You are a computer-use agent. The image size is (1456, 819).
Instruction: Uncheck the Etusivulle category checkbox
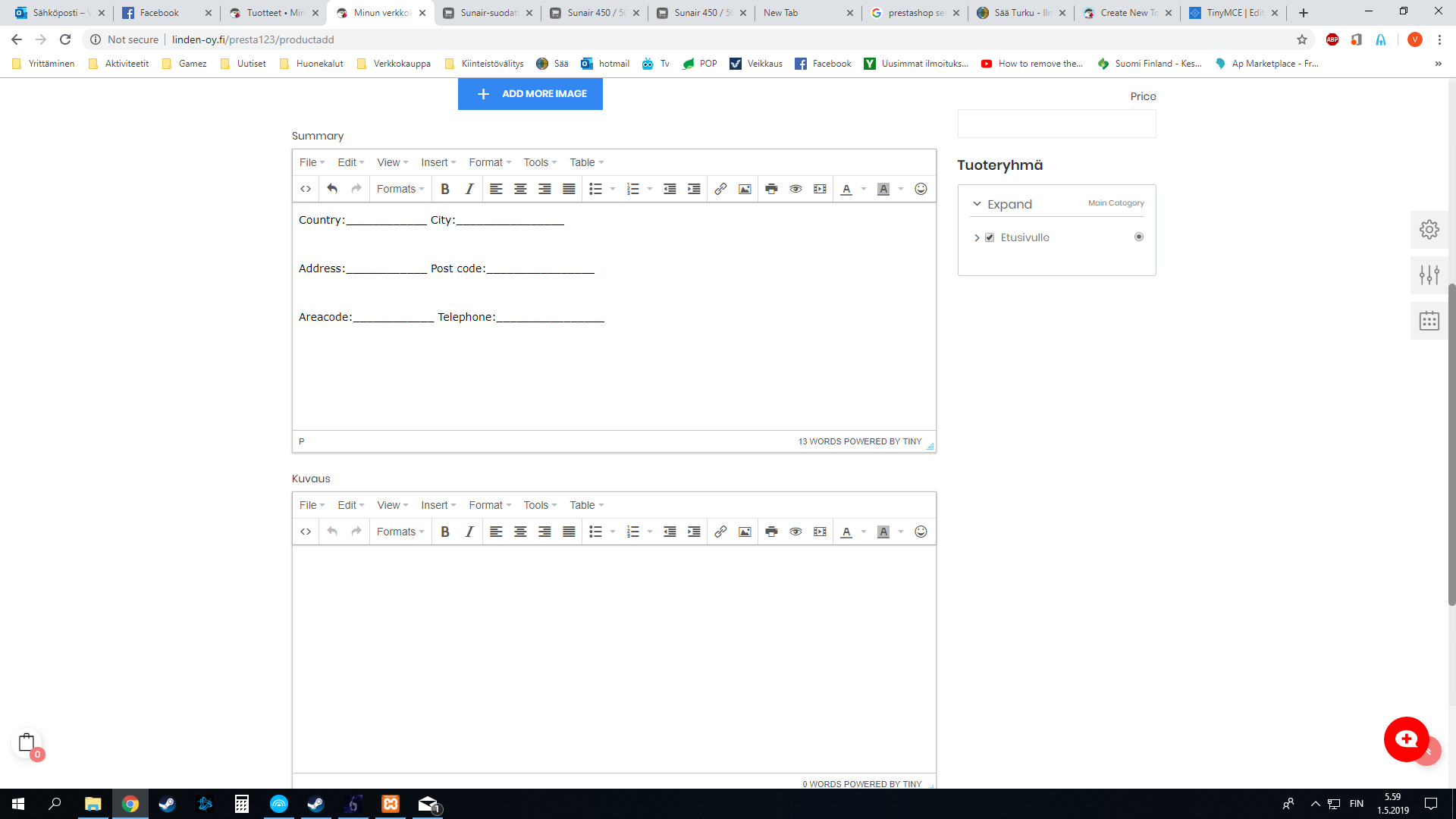[990, 237]
